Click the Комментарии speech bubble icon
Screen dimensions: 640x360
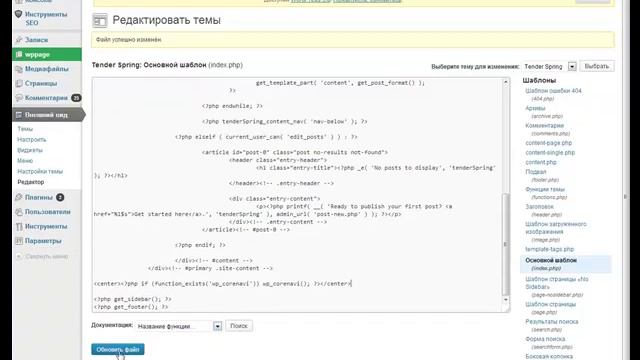[19, 98]
